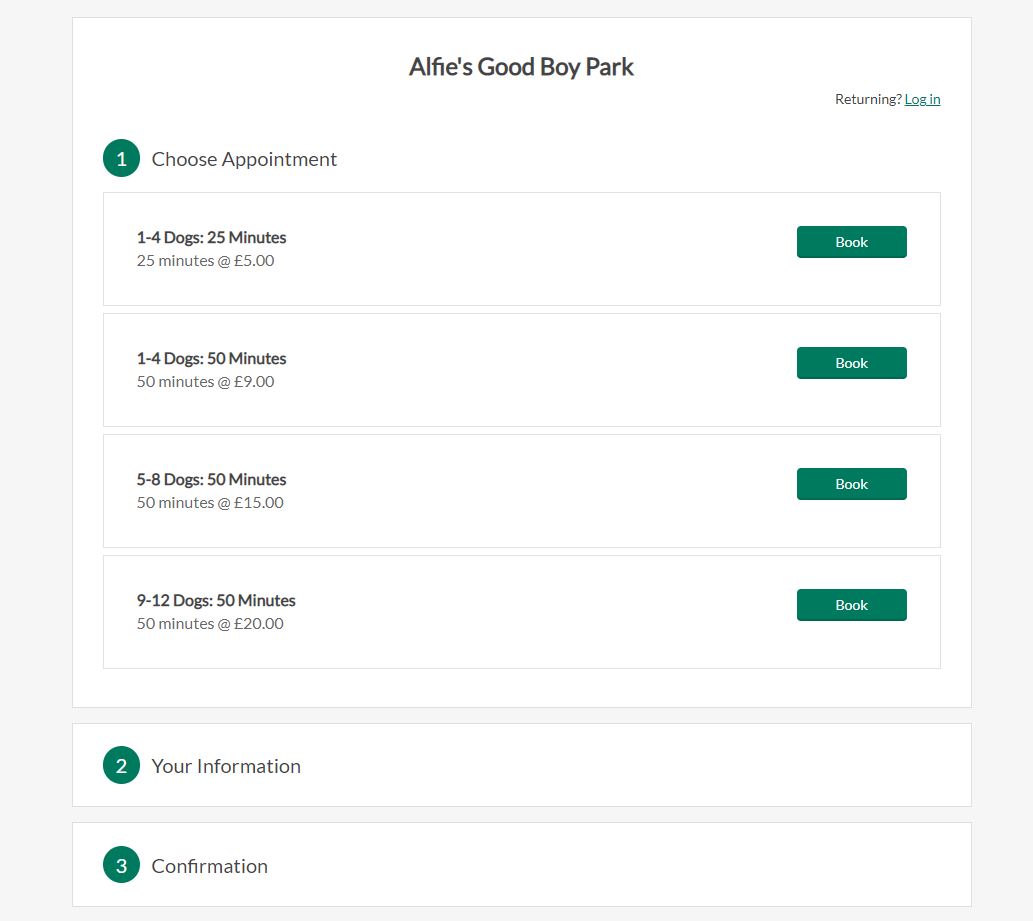Expand the Your Information section

[x=226, y=766]
